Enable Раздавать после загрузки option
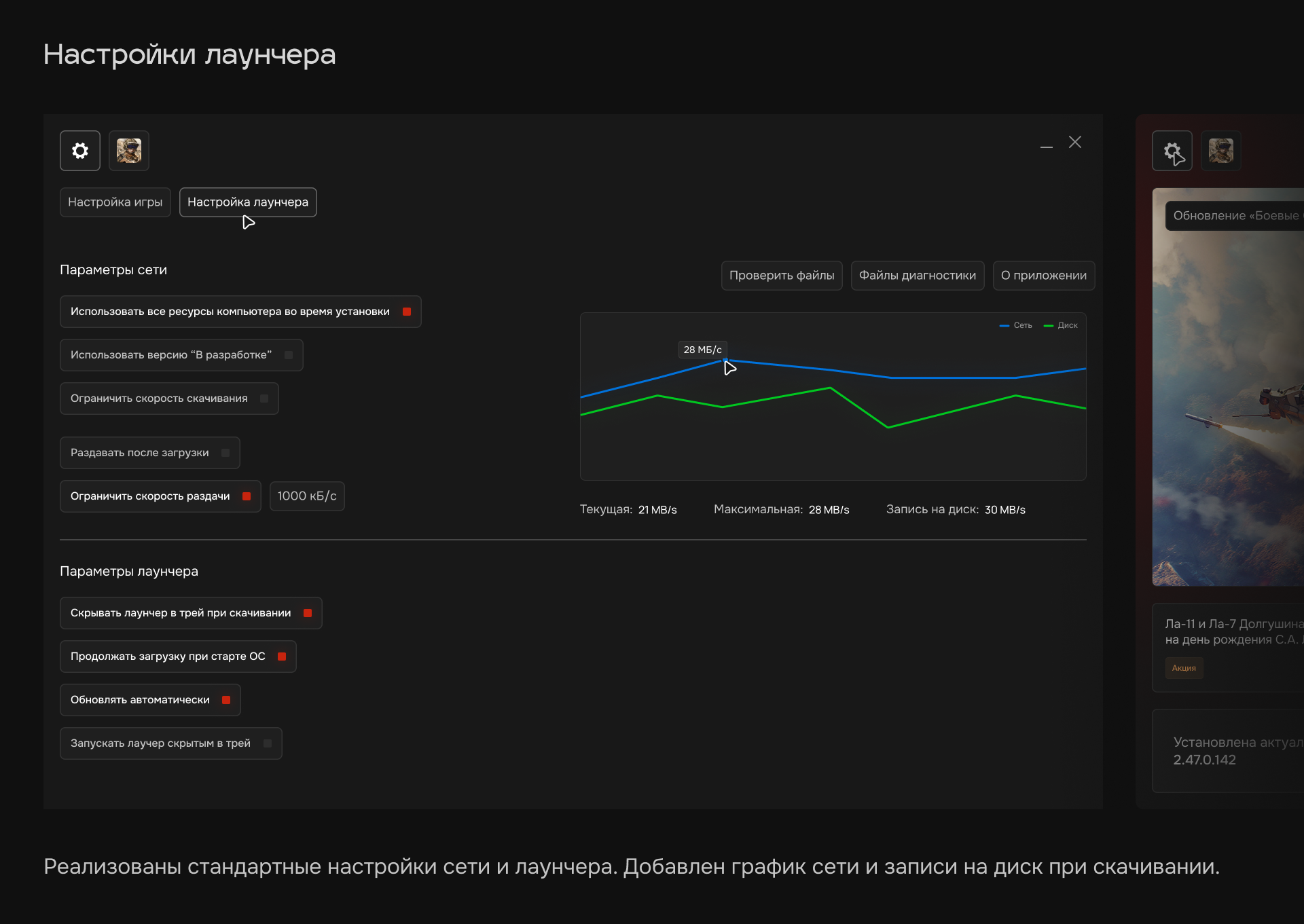 (x=225, y=453)
